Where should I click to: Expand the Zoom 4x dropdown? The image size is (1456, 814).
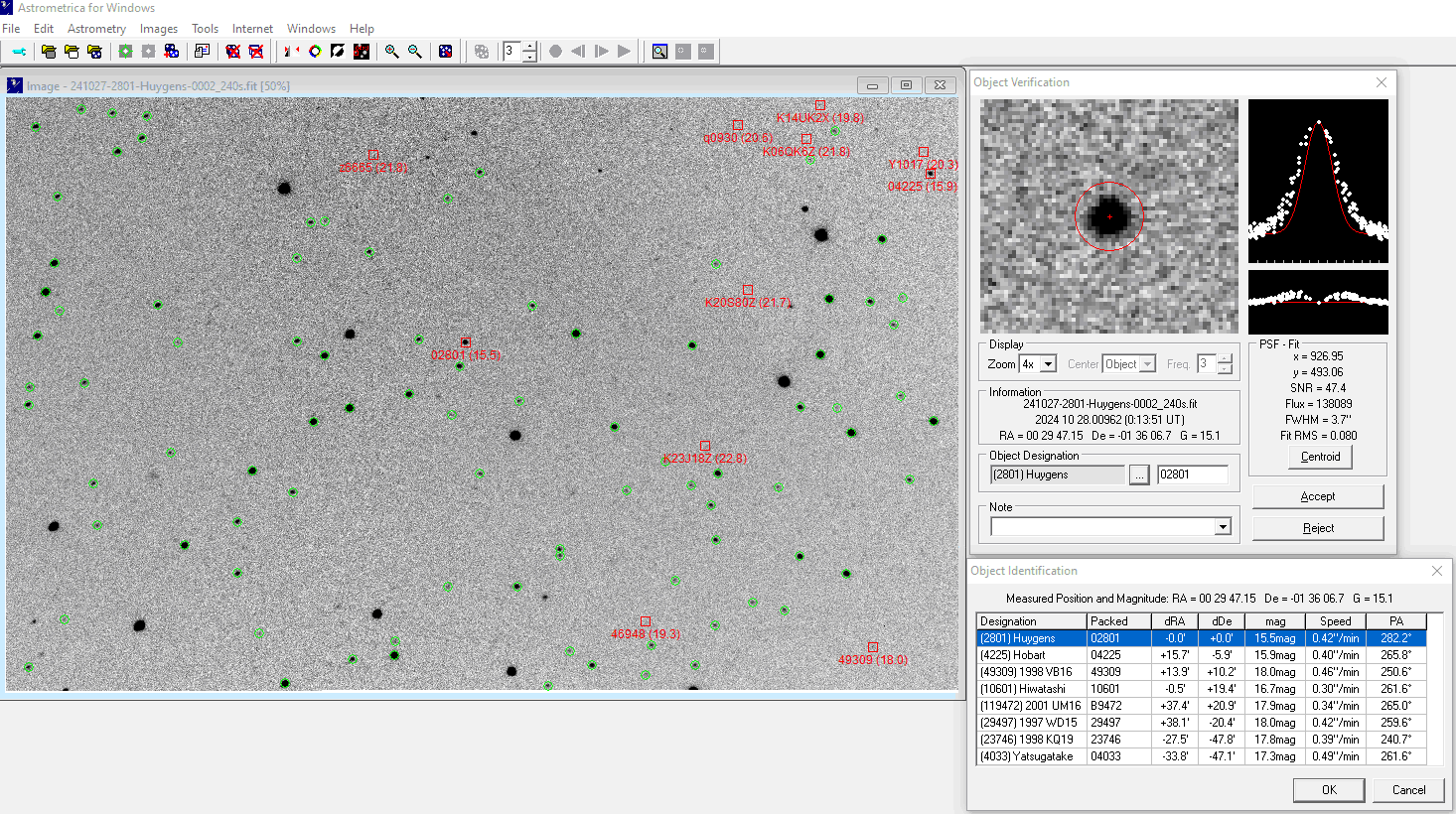coord(1048,364)
